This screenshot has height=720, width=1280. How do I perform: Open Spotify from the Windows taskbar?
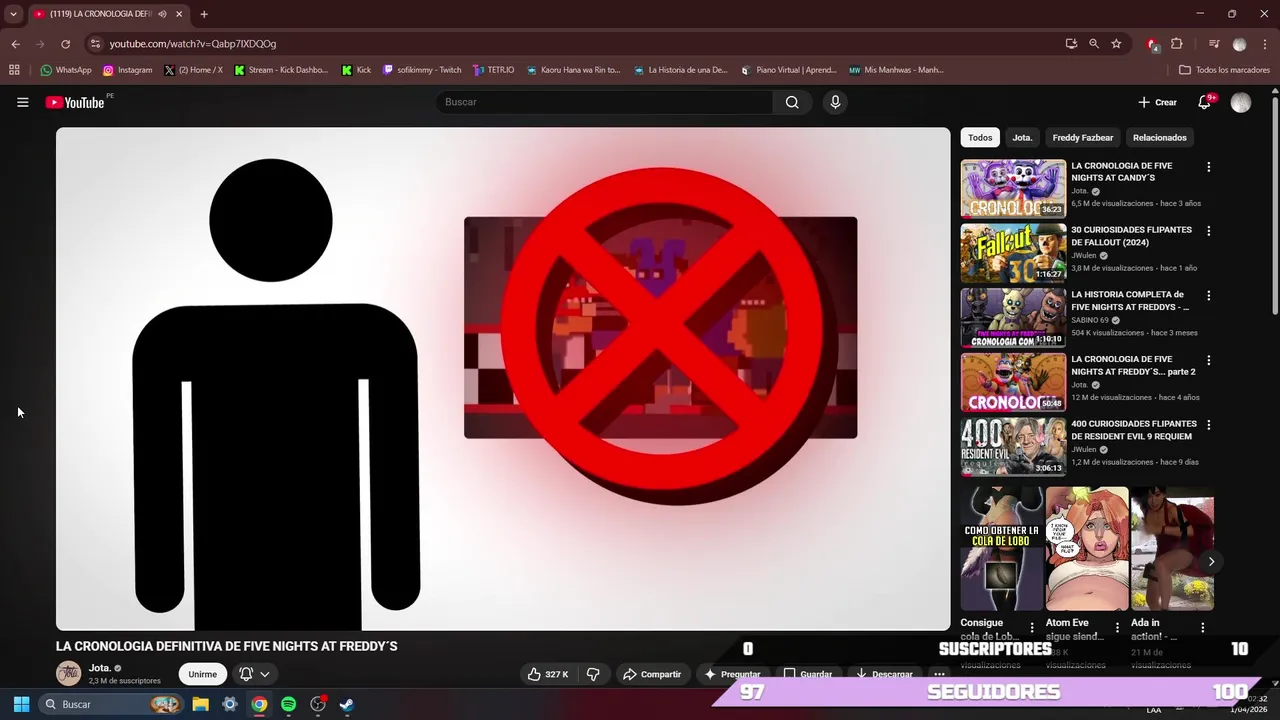coord(288,704)
